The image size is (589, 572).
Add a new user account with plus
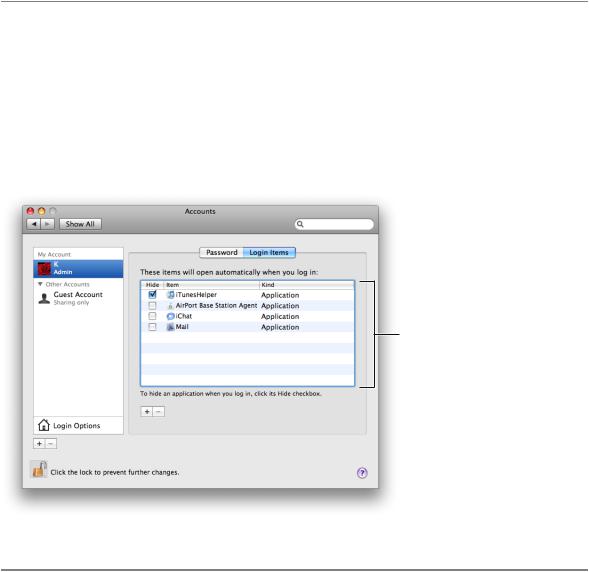[39, 444]
